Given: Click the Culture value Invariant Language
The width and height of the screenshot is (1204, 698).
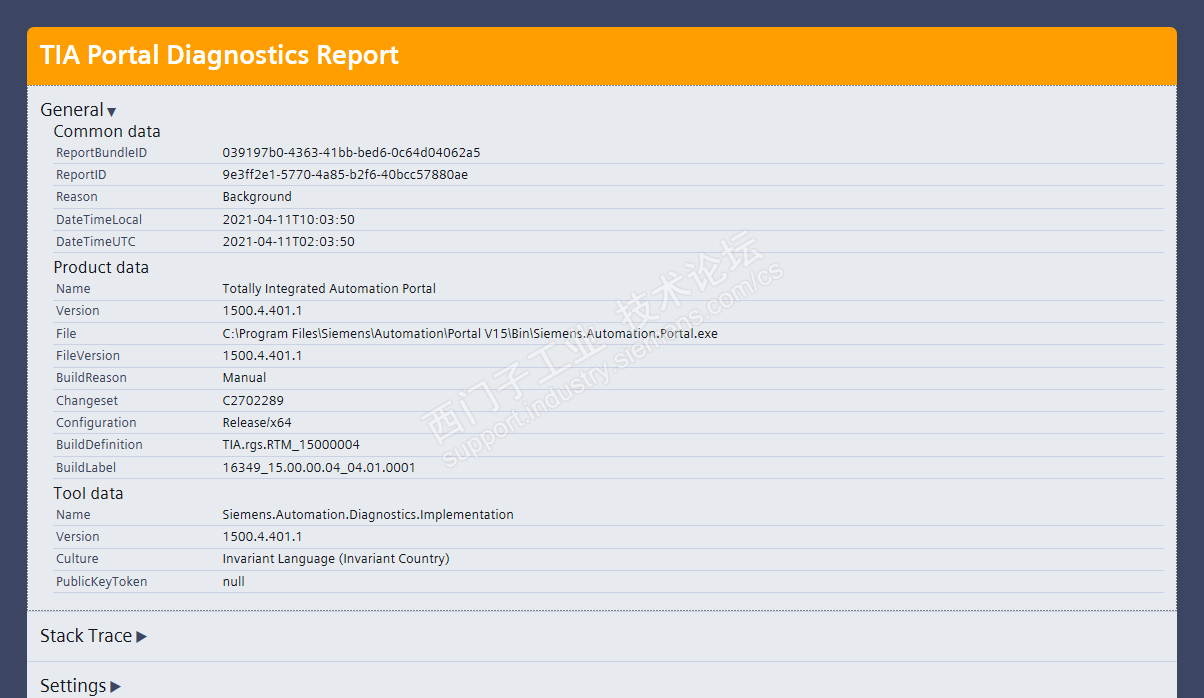Looking at the screenshot, I should coord(336,559).
